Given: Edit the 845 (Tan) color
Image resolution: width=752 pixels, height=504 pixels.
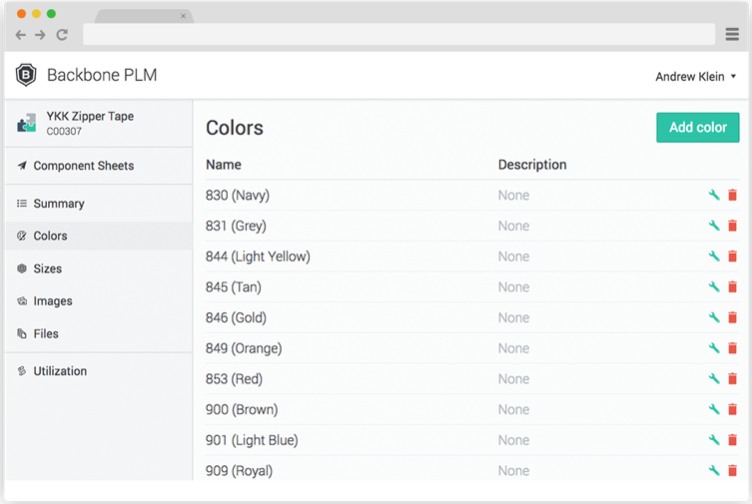Looking at the screenshot, I should pyautogui.click(x=714, y=287).
